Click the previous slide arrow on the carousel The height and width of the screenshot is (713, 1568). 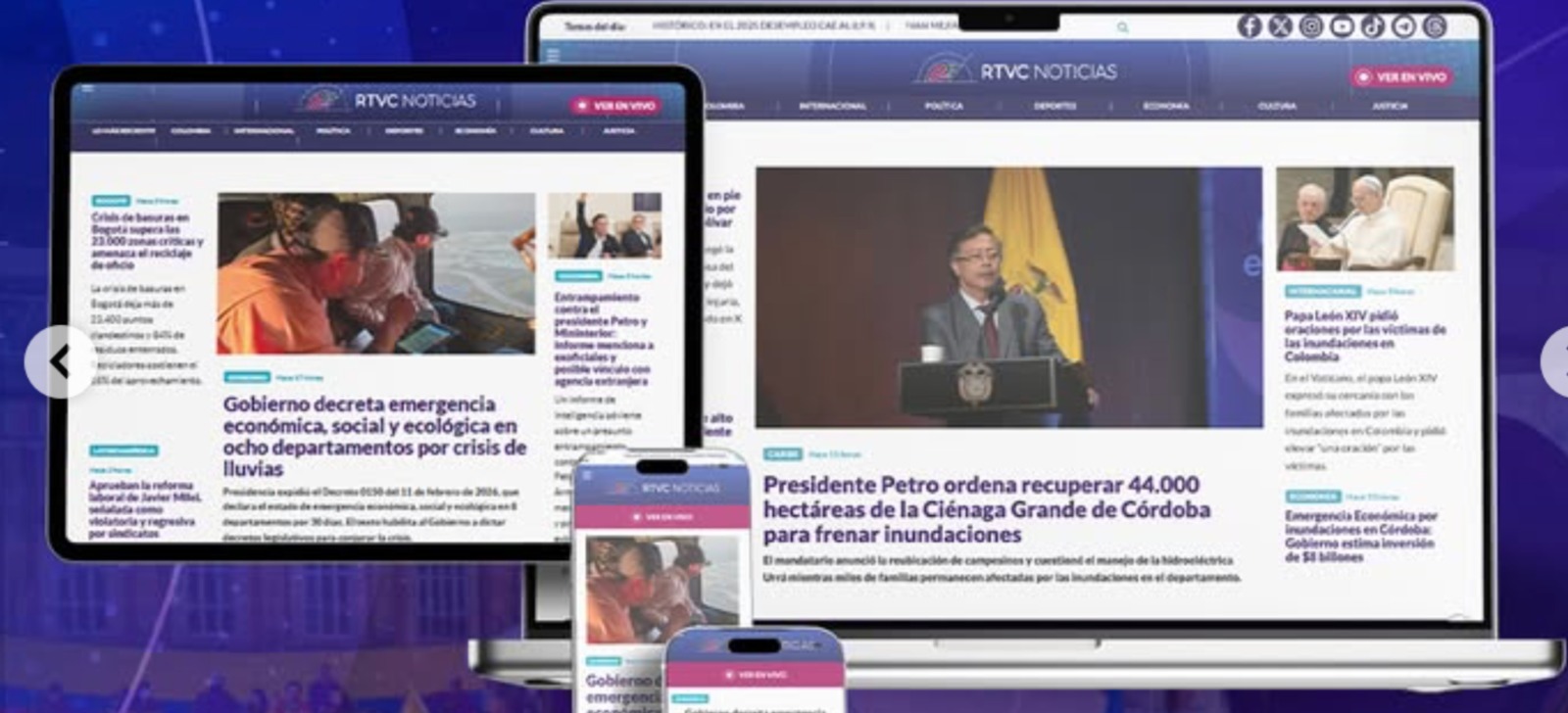(x=61, y=361)
